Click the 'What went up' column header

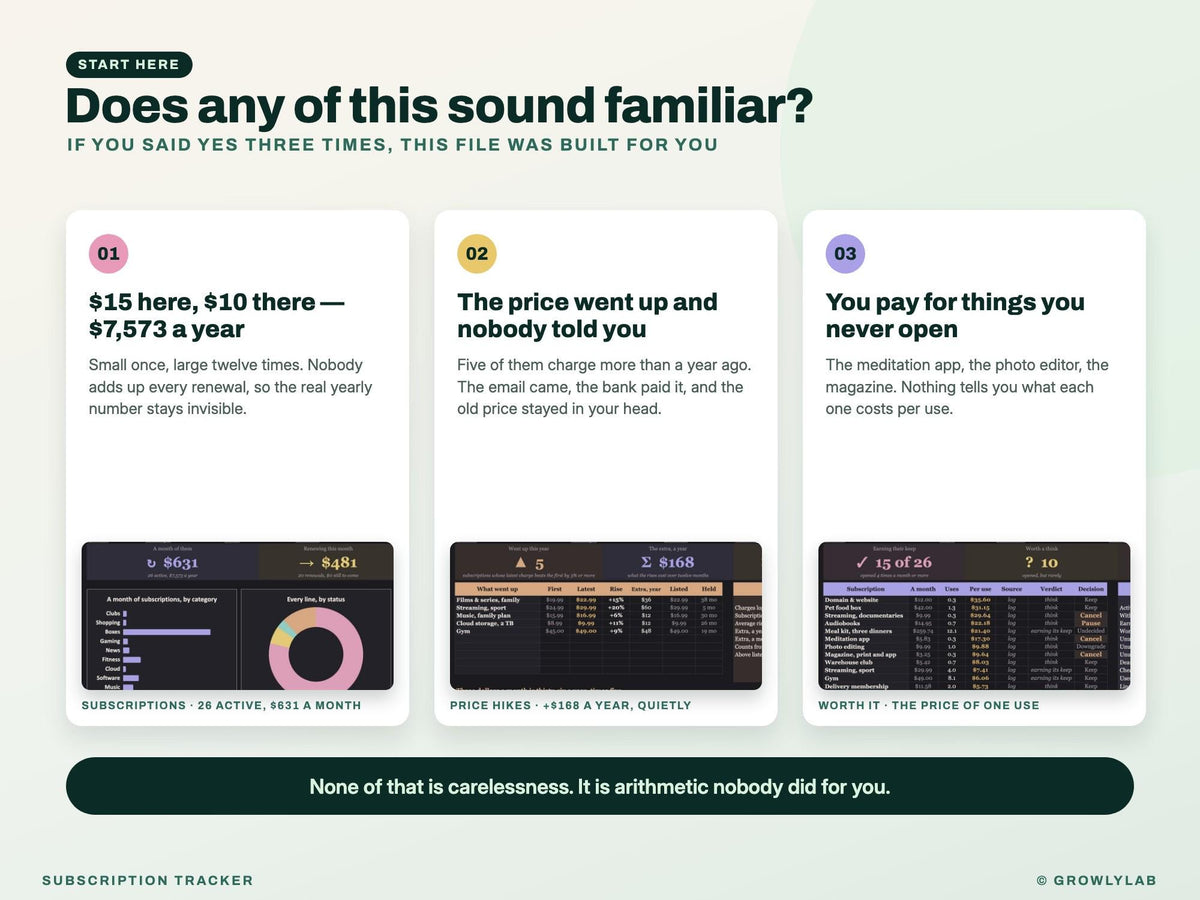[497, 589]
